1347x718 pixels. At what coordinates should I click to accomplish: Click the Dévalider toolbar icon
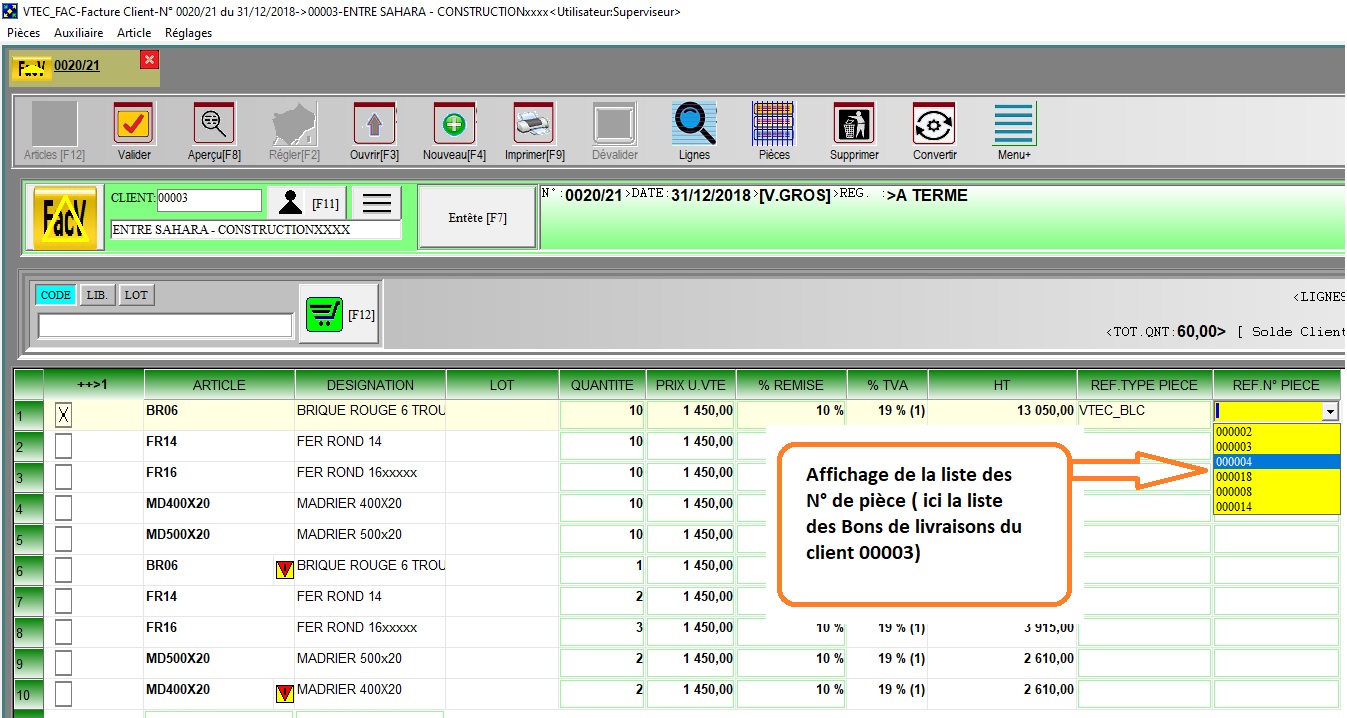click(x=614, y=124)
